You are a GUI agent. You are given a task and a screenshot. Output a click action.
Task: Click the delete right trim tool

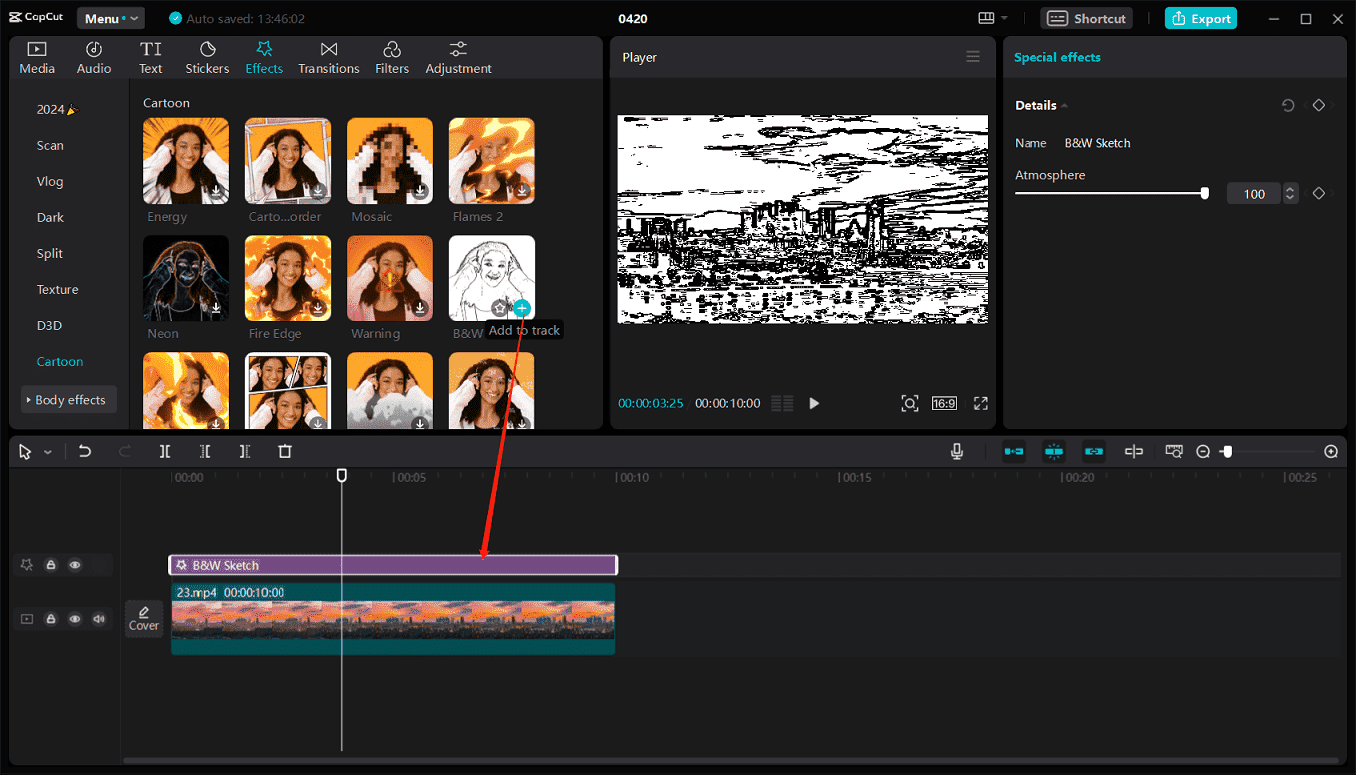tap(245, 452)
